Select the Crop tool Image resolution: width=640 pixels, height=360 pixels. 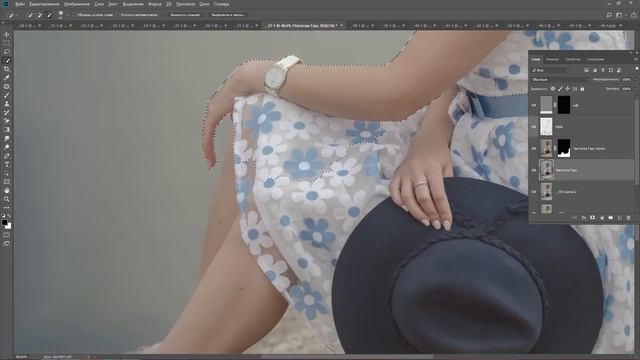7,69
